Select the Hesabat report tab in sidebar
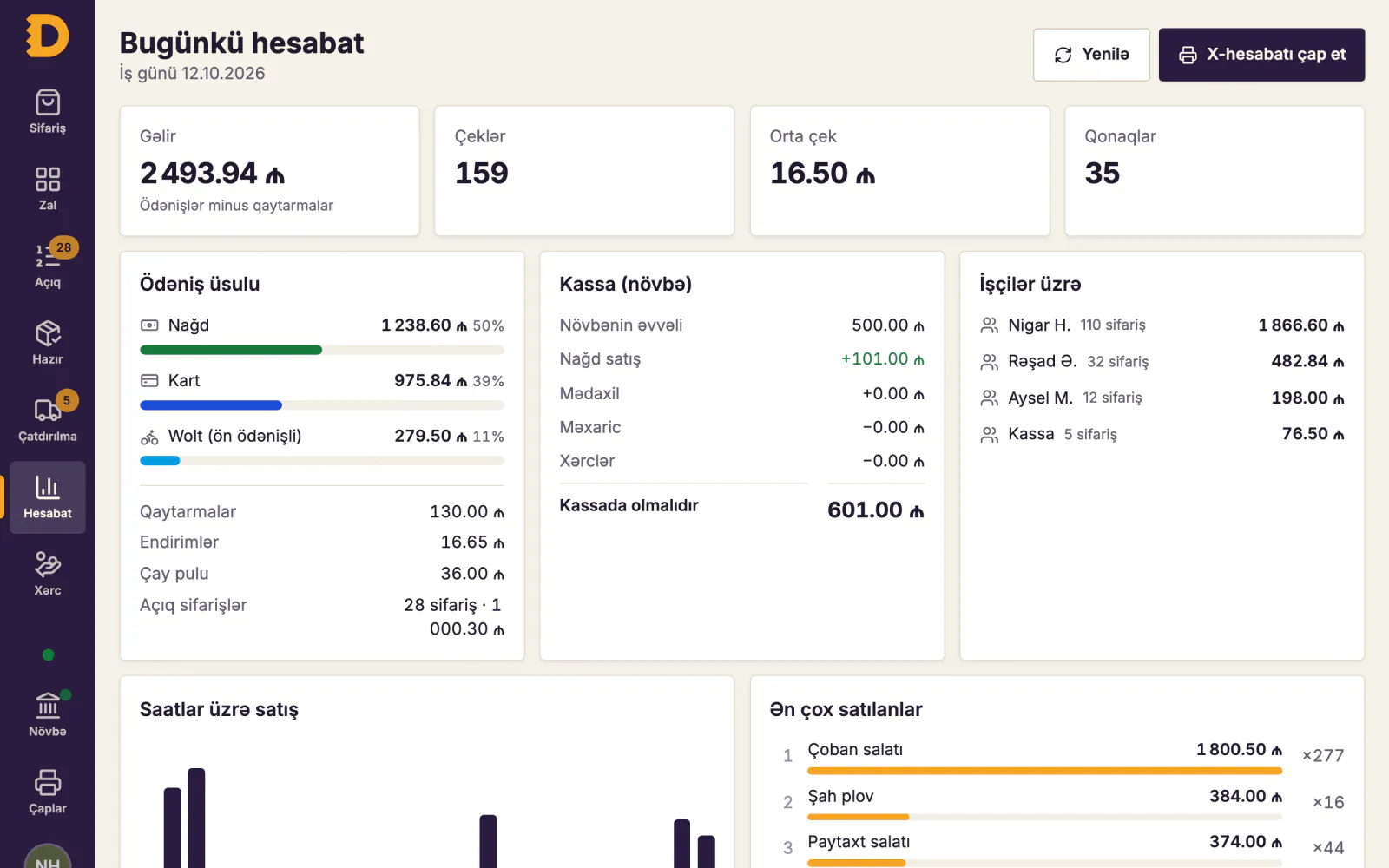This screenshot has width=1389, height=868. (48, 497)
